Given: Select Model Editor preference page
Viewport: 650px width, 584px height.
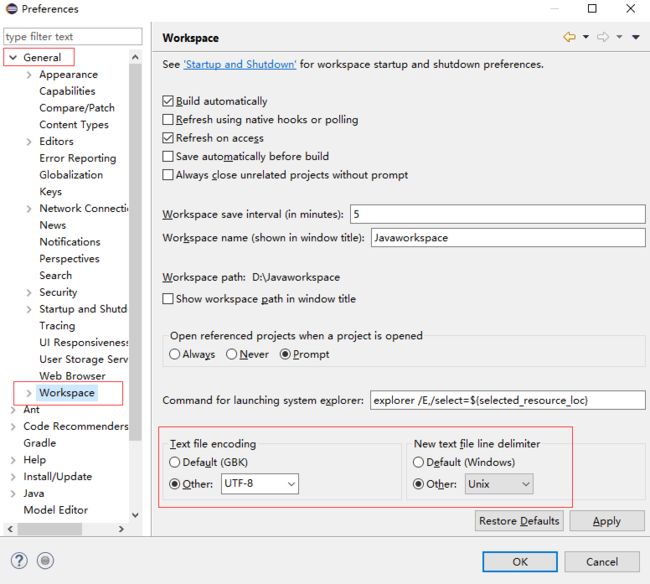Looking at the screenshot, I should [x=56, y=510].
